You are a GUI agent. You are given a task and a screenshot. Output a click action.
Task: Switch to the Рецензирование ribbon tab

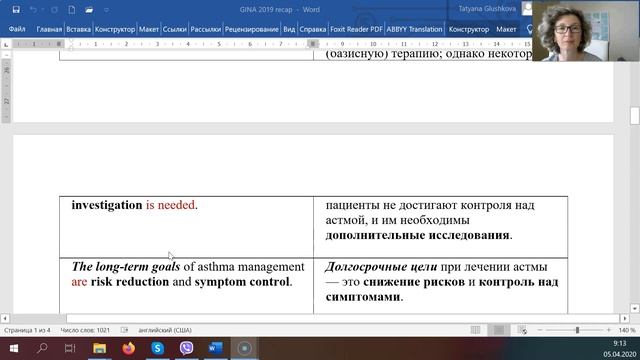[251, 29]
